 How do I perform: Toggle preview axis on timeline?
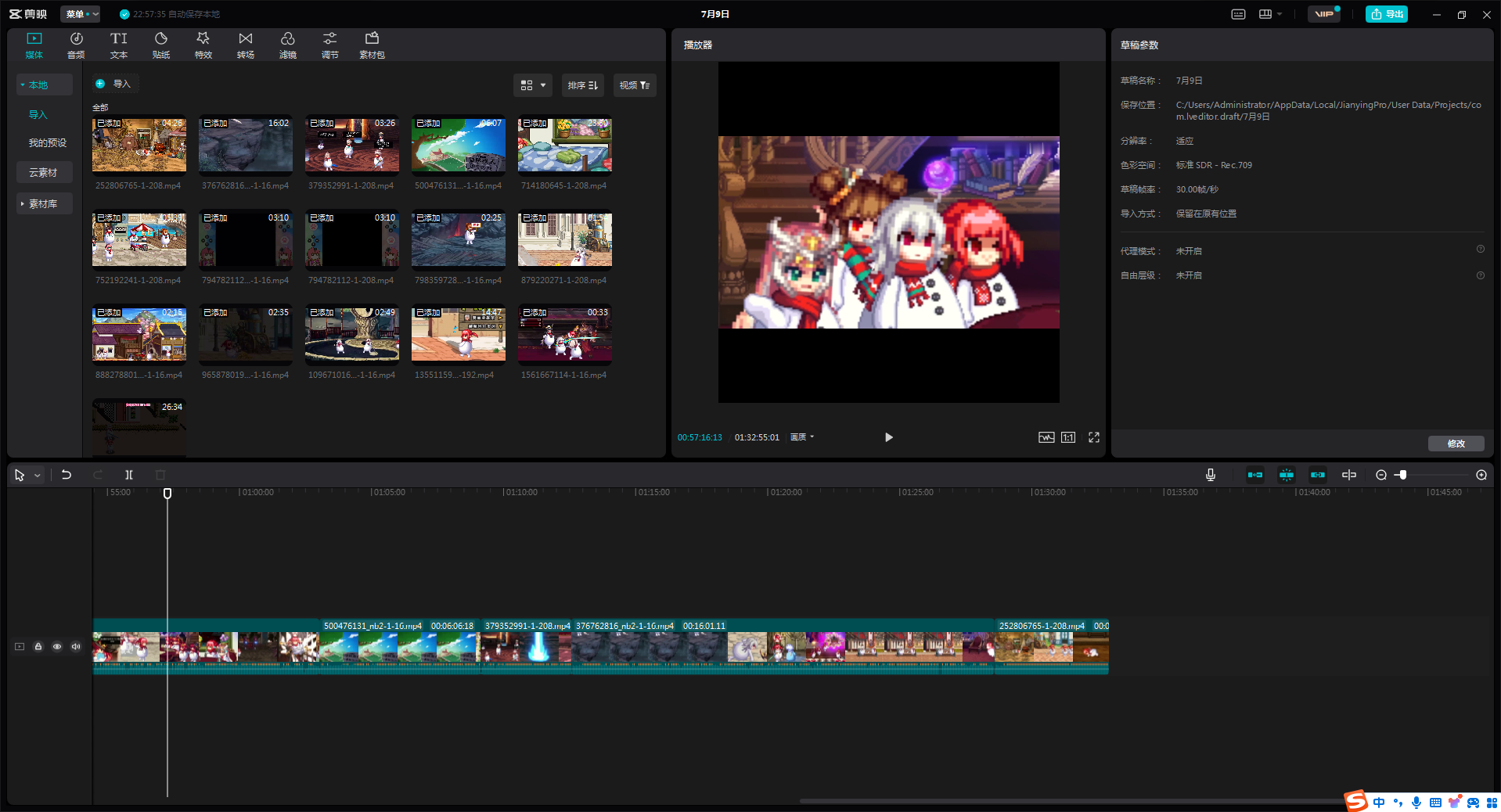pos(1349,475)
